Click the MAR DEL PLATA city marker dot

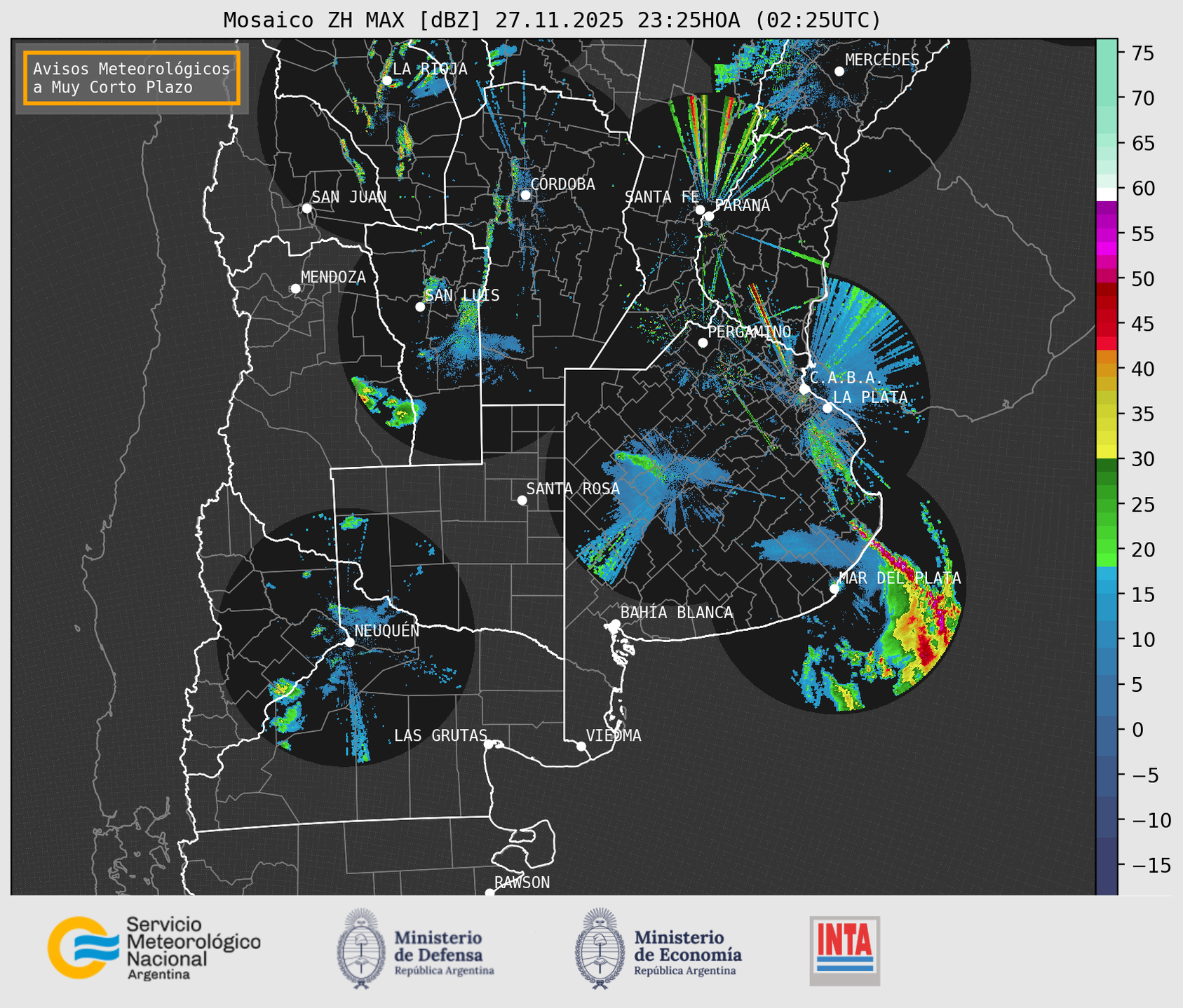click(x=834, y=588)
